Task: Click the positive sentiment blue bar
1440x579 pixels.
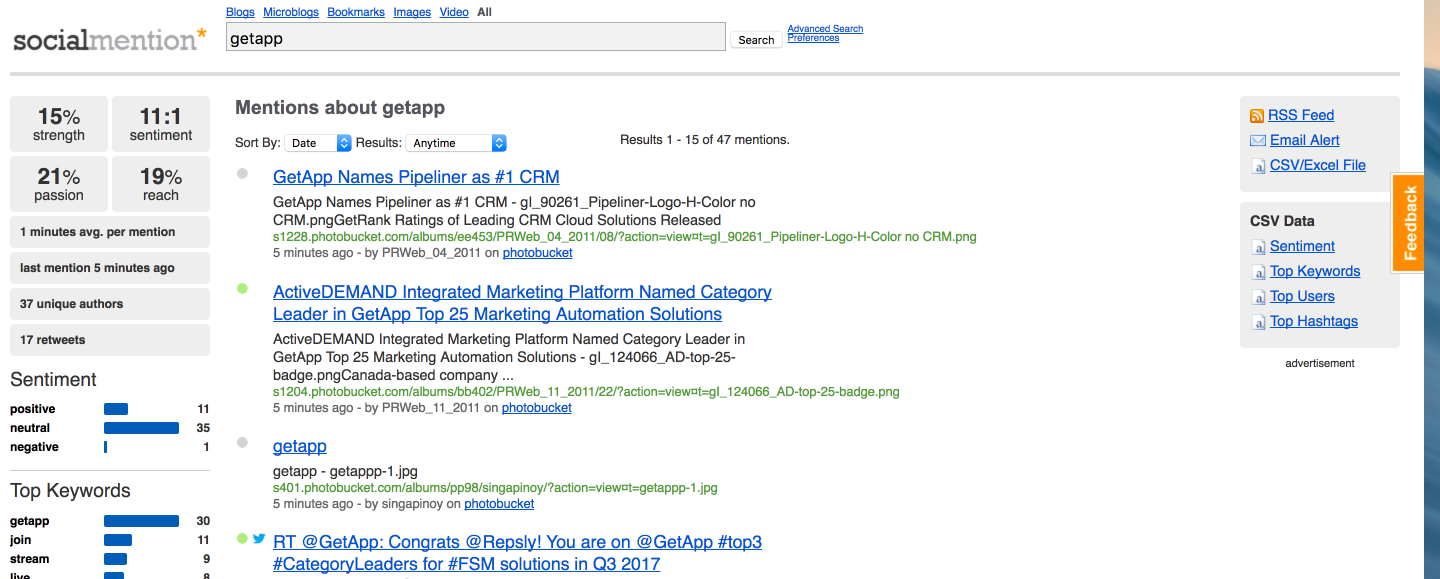Action: coord(116,409)
